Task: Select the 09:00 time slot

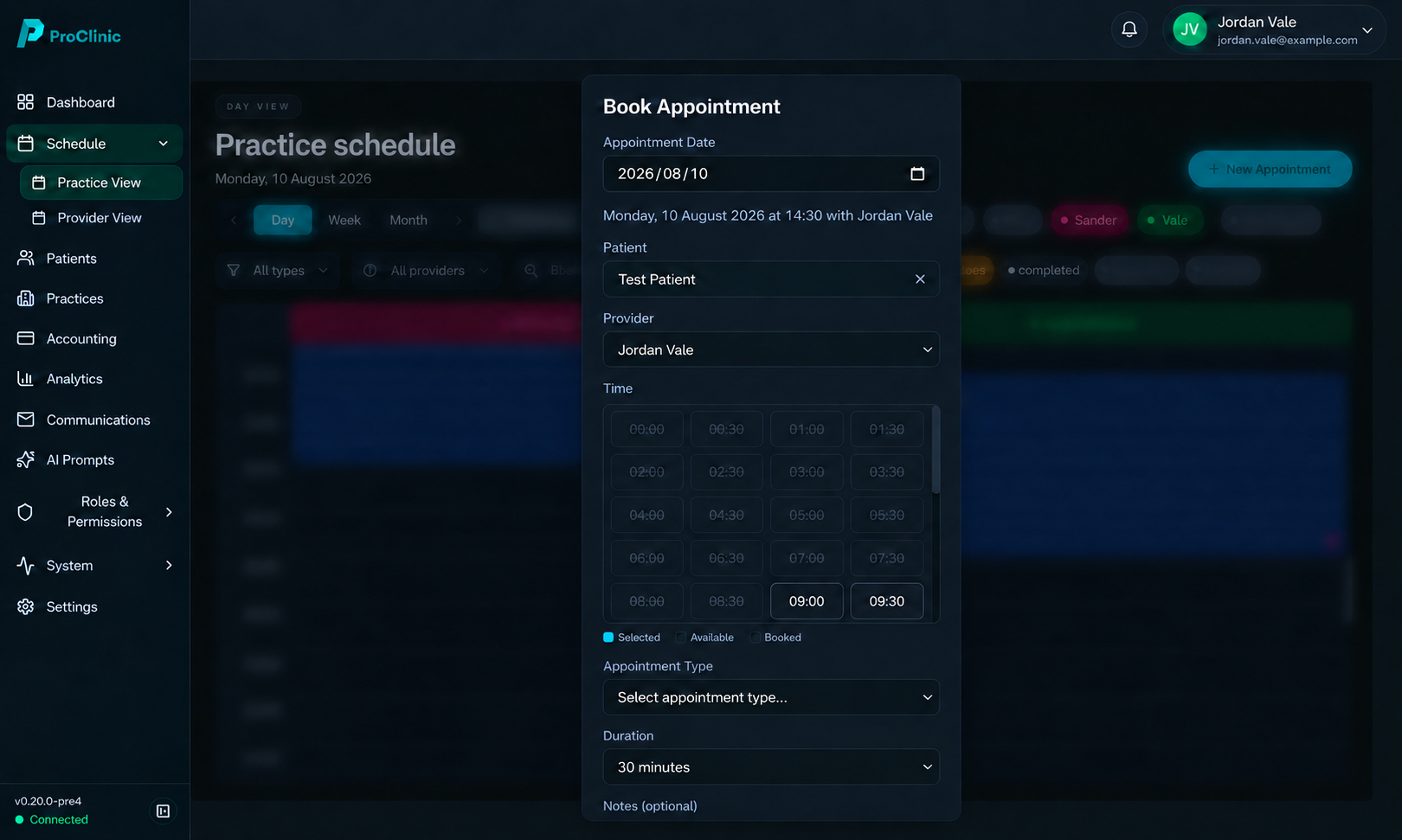Action: tap(807, 601)
